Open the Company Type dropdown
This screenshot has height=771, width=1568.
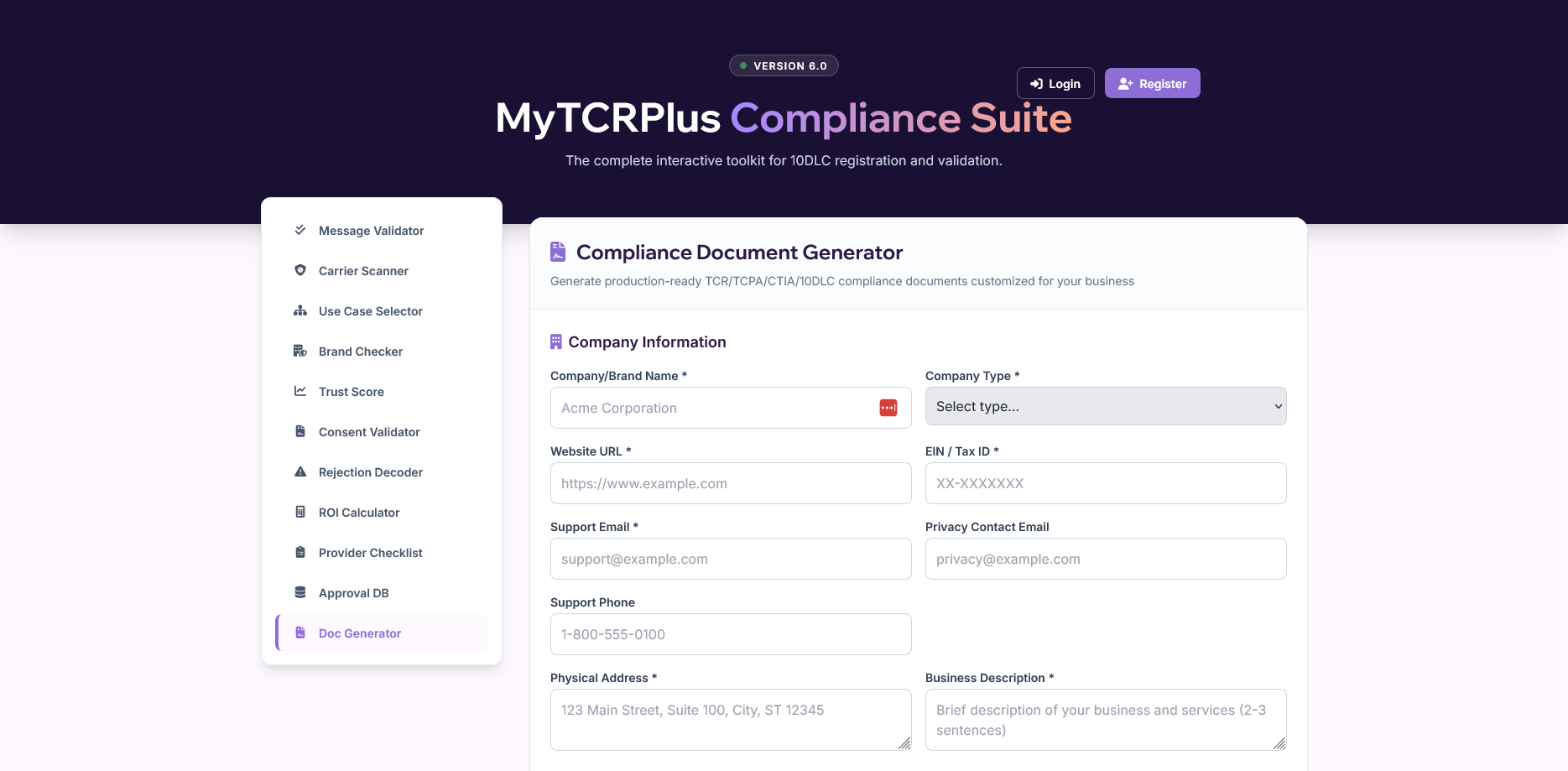[1105, 406]
